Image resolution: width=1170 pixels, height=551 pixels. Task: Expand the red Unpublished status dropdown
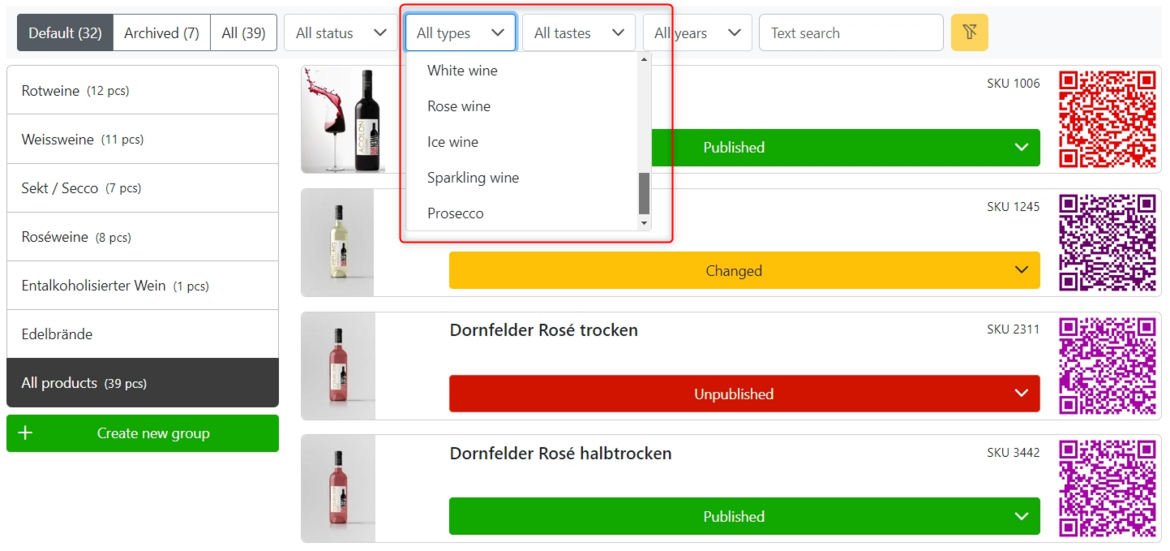[1021, 394]
